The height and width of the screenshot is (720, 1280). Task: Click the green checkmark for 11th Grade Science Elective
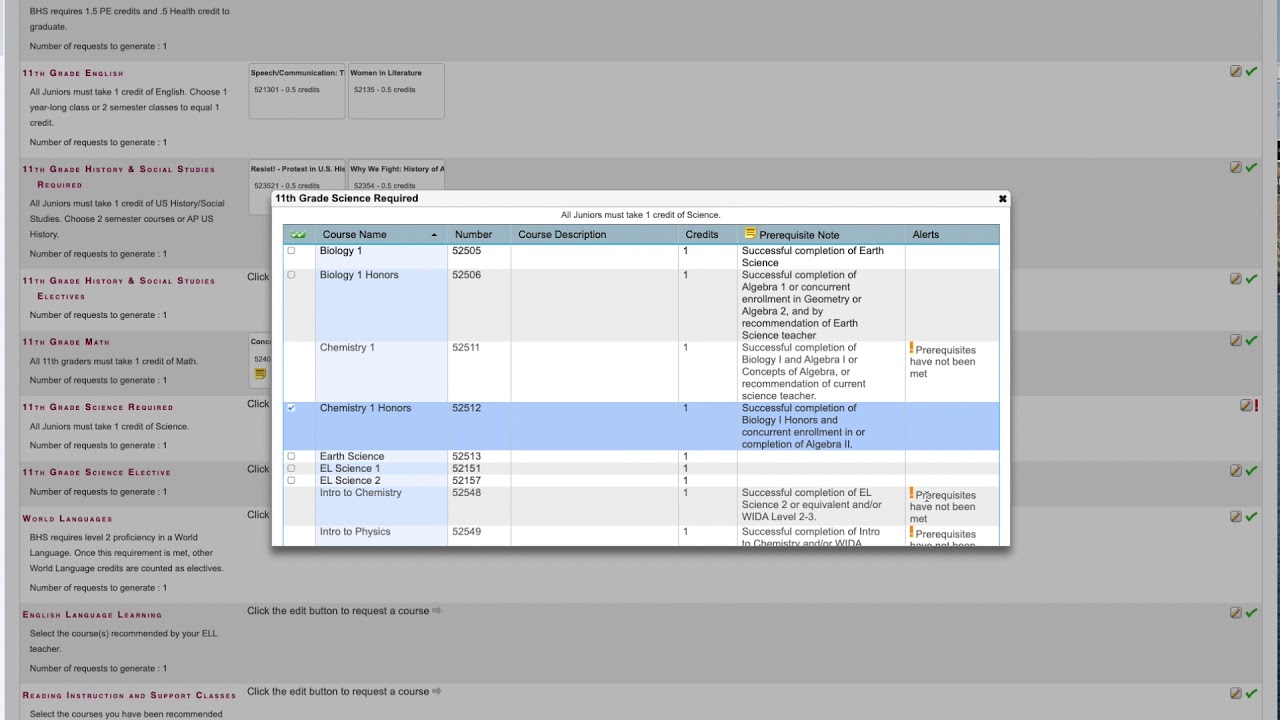pos(1251,471)
